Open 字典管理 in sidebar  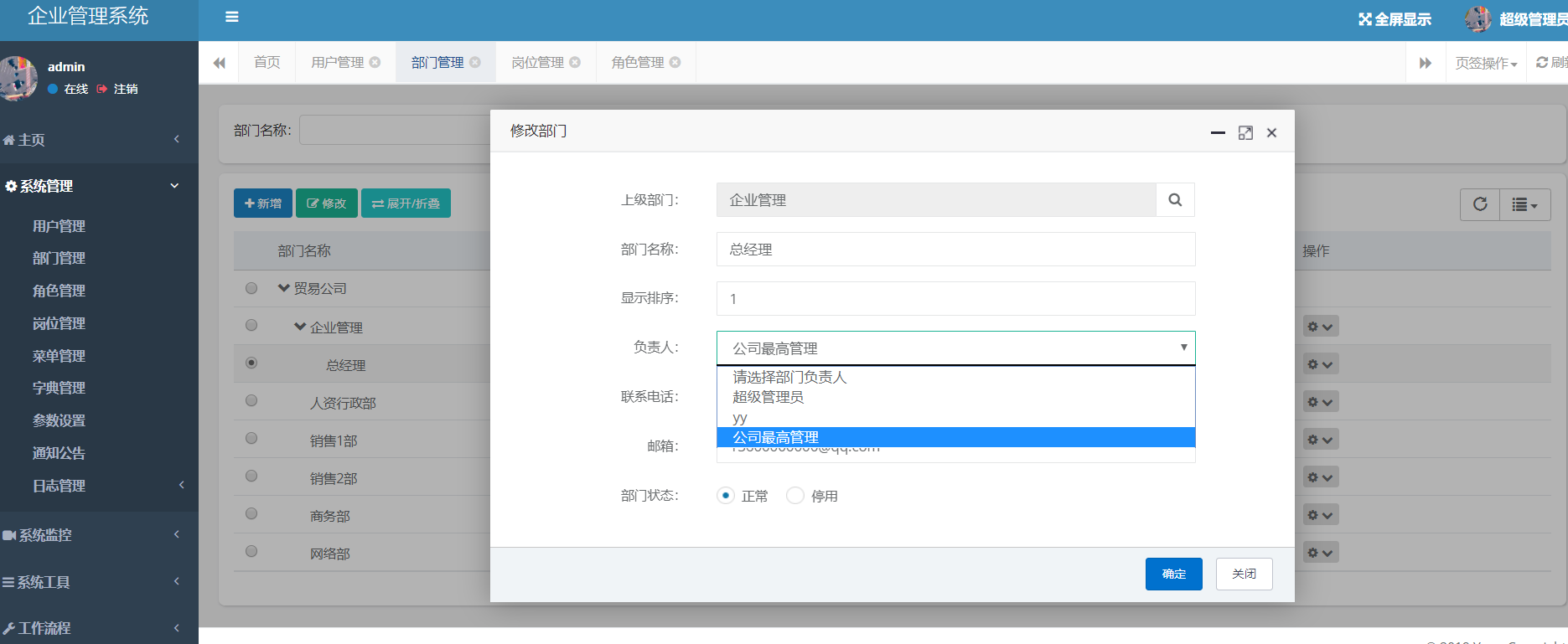59,388
